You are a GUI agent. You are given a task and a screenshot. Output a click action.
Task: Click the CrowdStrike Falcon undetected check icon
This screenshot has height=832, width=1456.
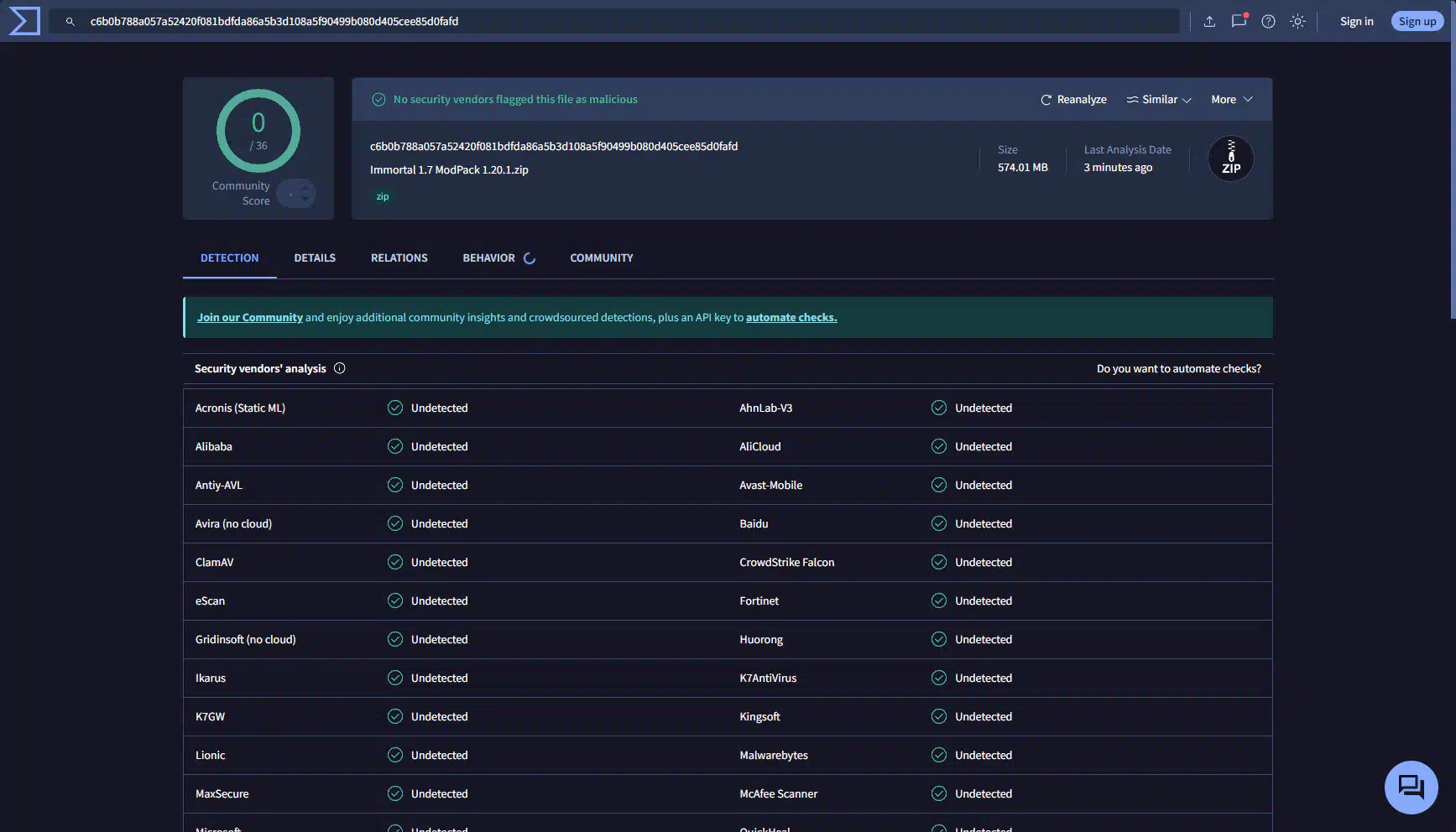tap(939, 562)
